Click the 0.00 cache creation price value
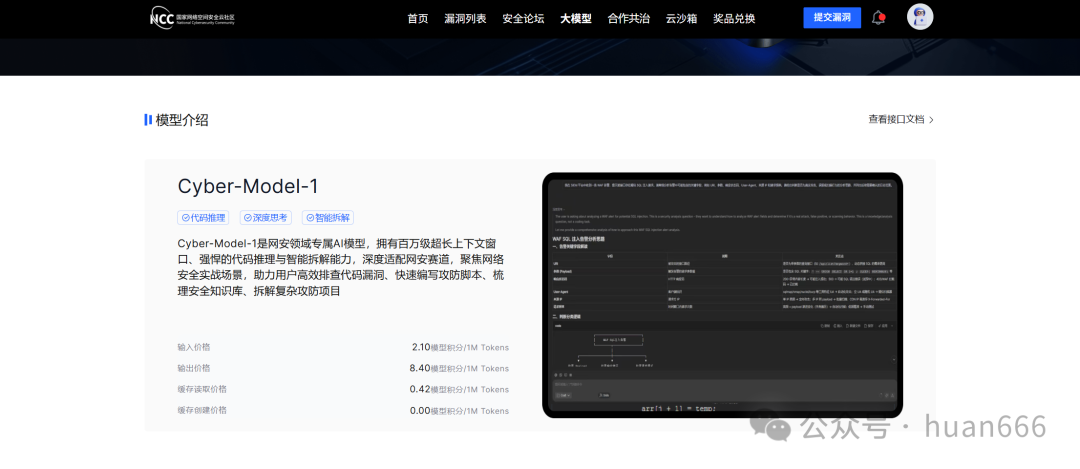This screenshot has height=469, width=1080. (x=419, y=410)
